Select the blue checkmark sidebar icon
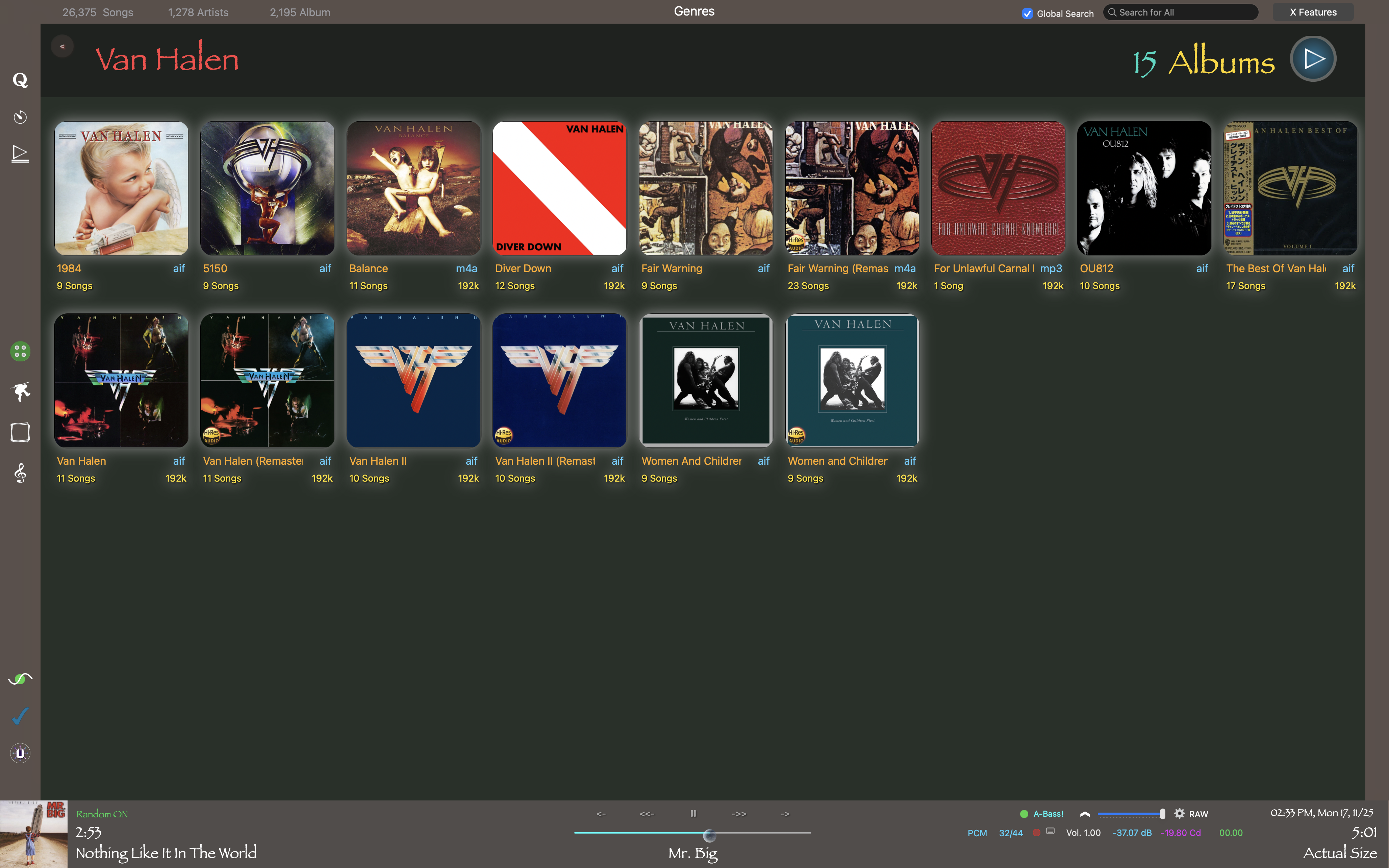Viewport: 1389px width, 868px height. point(20,716)
